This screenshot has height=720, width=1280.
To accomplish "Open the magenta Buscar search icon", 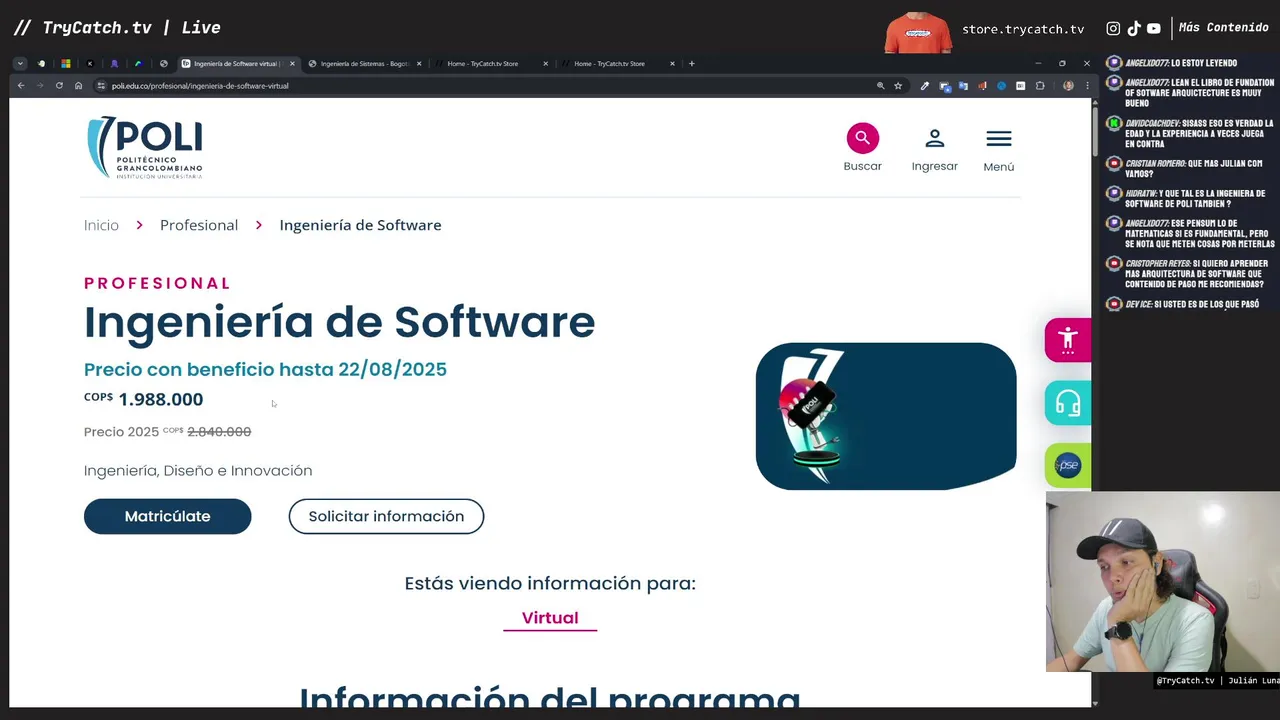I will [x=862, y=138].
